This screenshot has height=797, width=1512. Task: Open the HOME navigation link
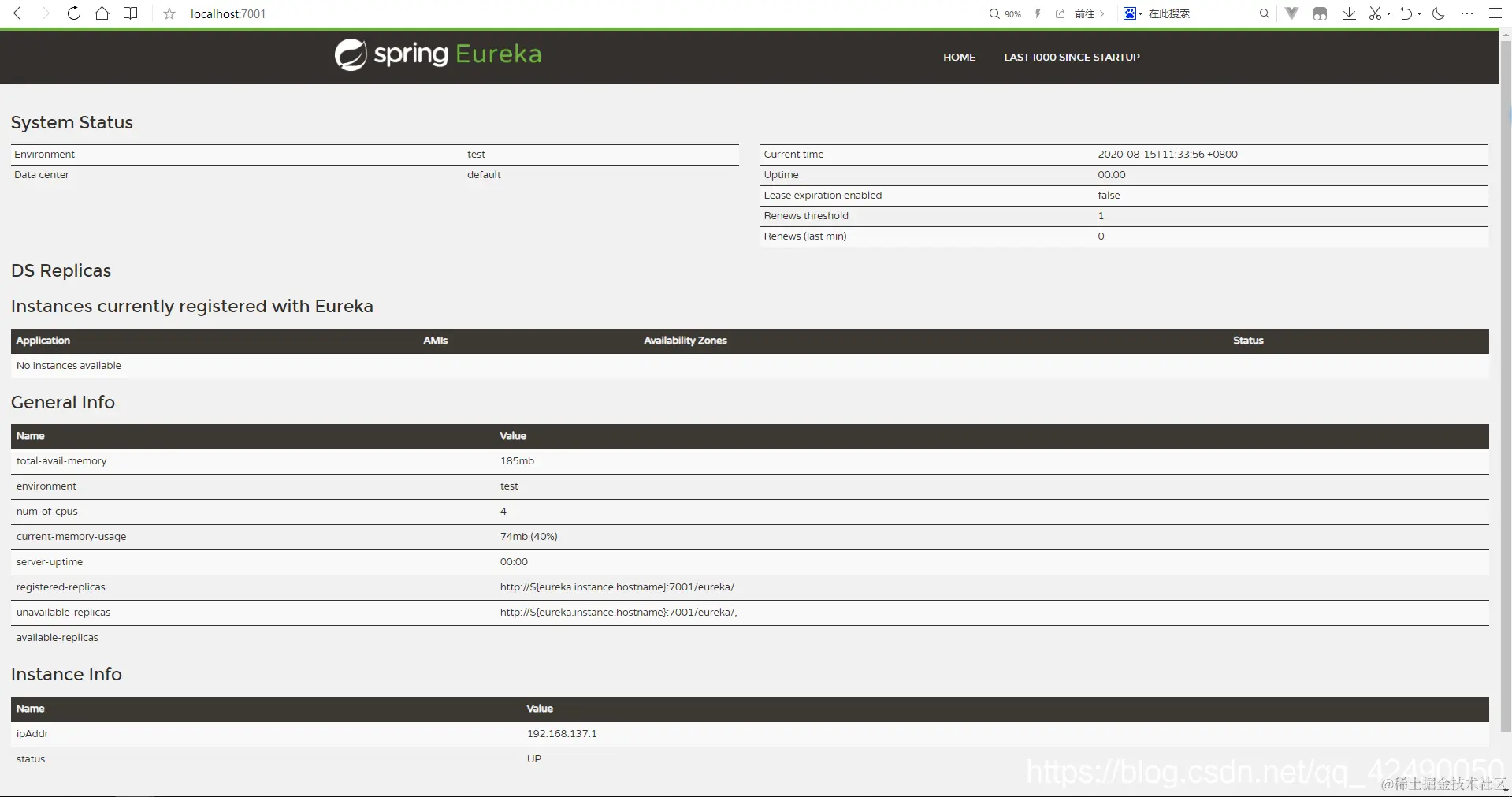[959, 57]
